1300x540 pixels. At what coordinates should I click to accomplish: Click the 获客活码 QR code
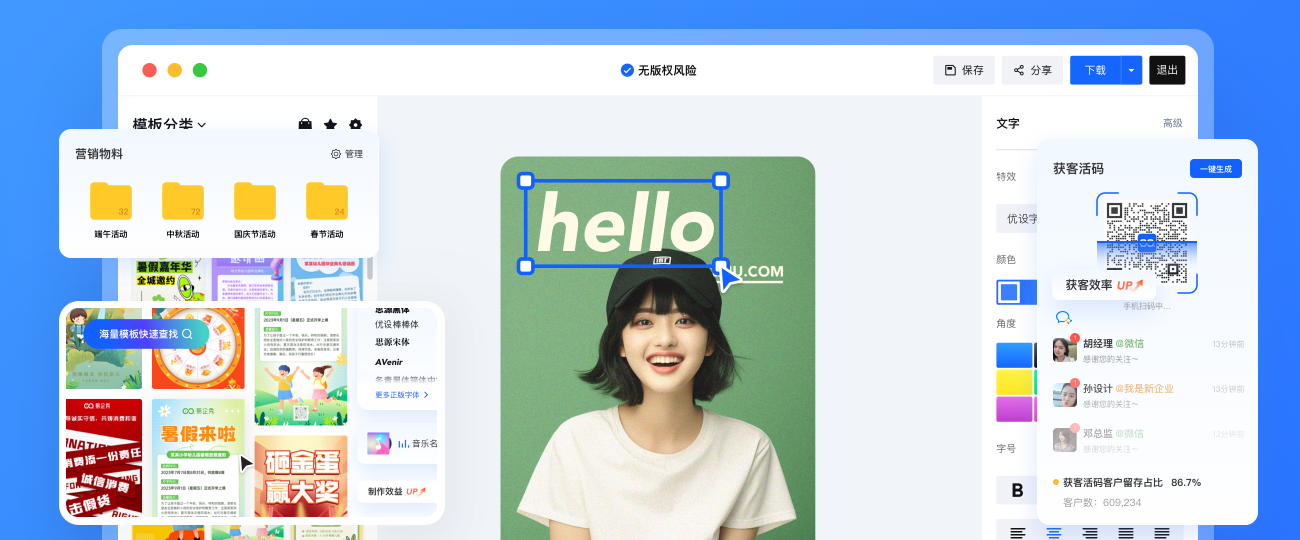(1147, 242)
